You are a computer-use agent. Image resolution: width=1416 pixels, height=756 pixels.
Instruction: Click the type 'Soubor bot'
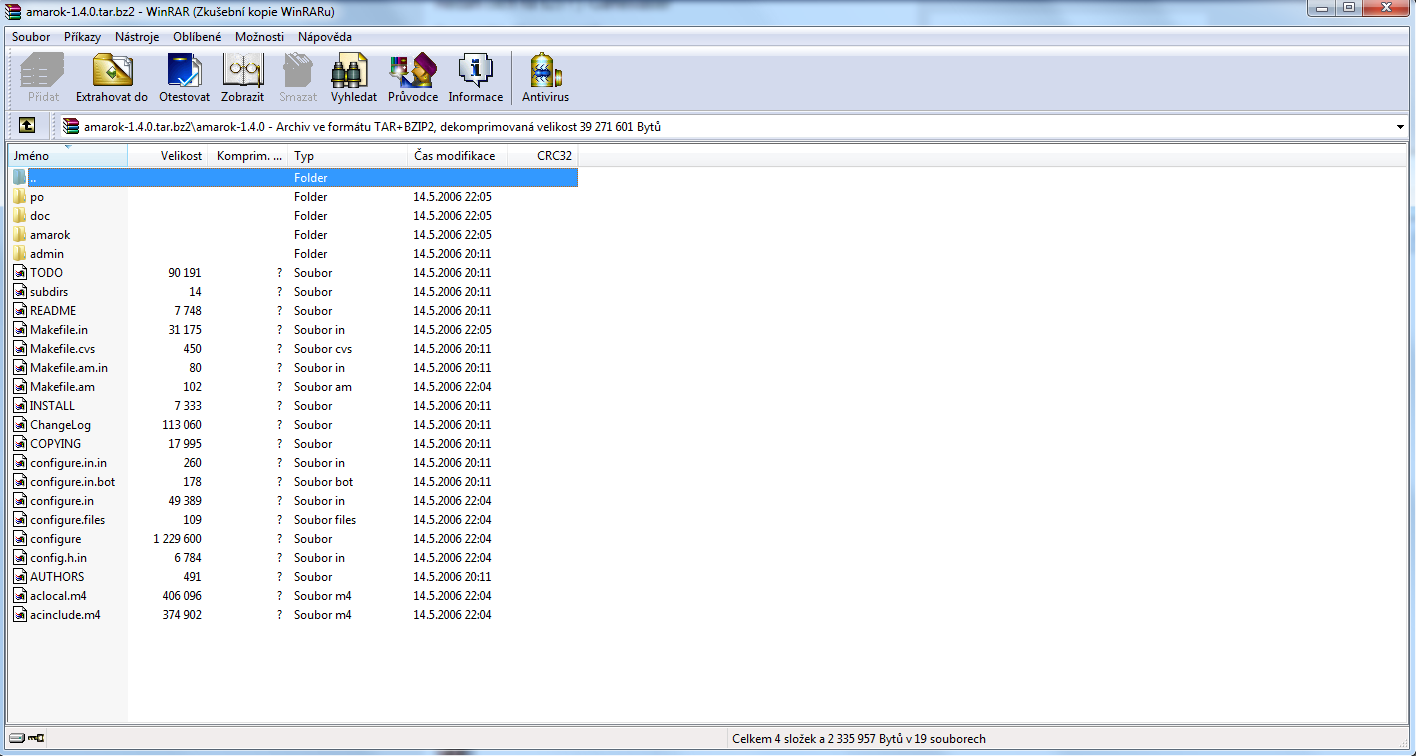coord(324,482)
